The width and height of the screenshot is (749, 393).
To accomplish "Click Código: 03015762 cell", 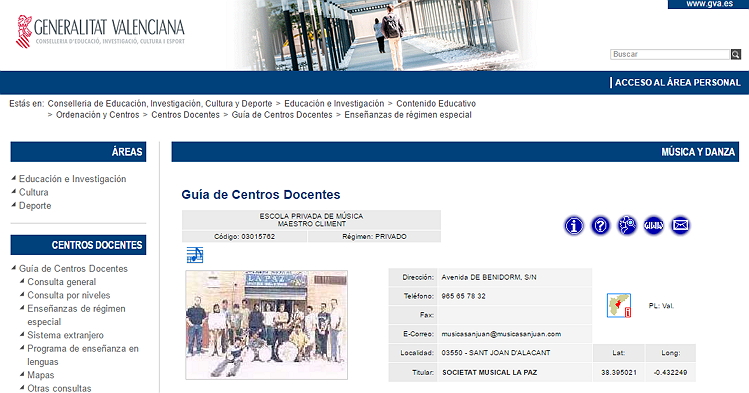I will 245,237.
